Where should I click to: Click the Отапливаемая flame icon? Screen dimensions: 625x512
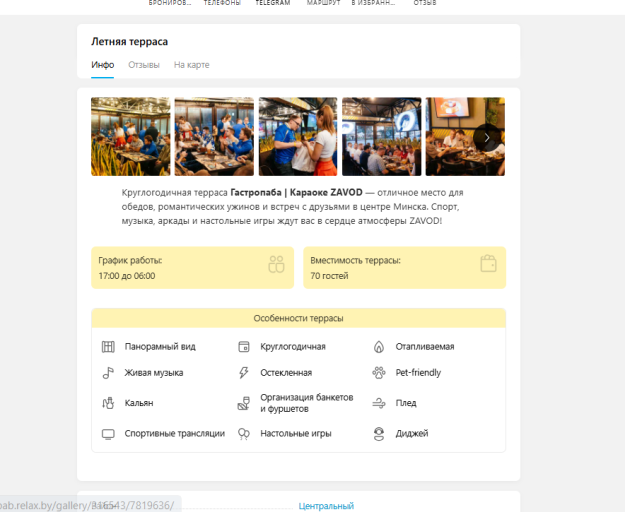(379, 347)
